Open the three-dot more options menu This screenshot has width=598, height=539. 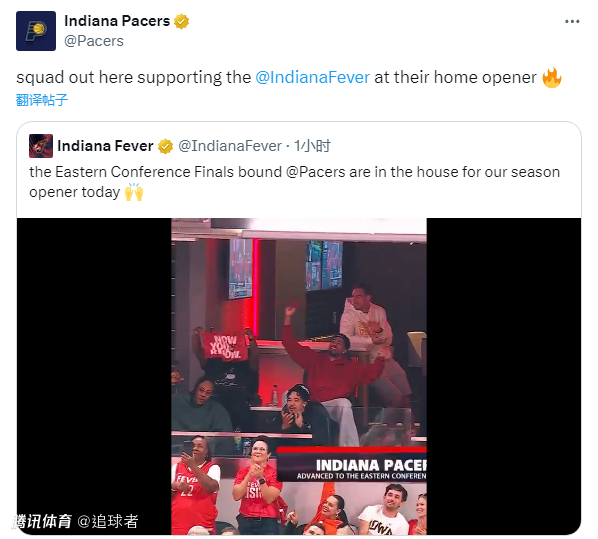572,21
